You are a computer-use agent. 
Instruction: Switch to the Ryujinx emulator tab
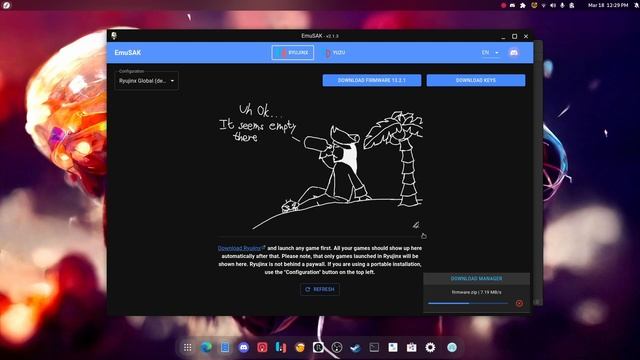click(x=293, y=53)
